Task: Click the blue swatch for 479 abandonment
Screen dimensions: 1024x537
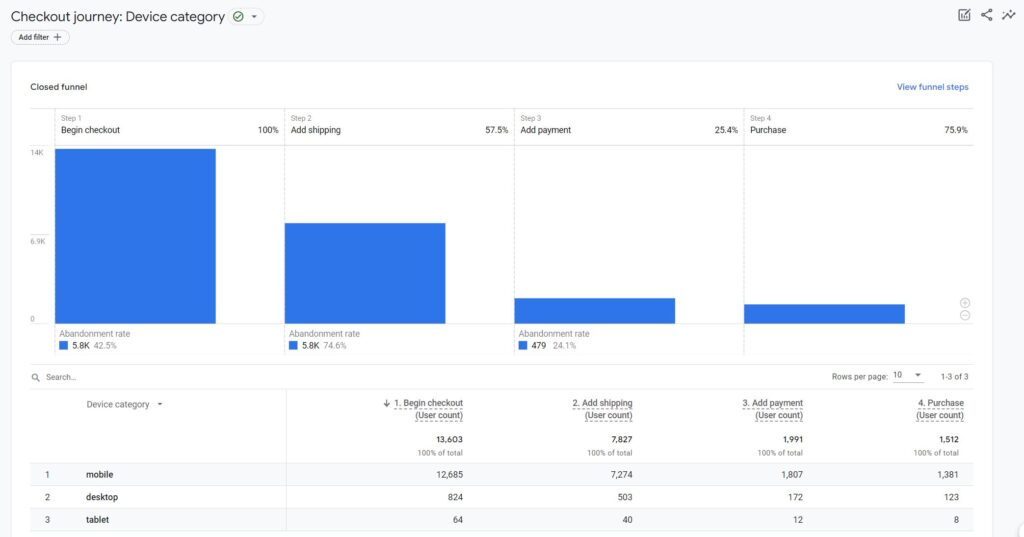Action: [x=524, y=345]
